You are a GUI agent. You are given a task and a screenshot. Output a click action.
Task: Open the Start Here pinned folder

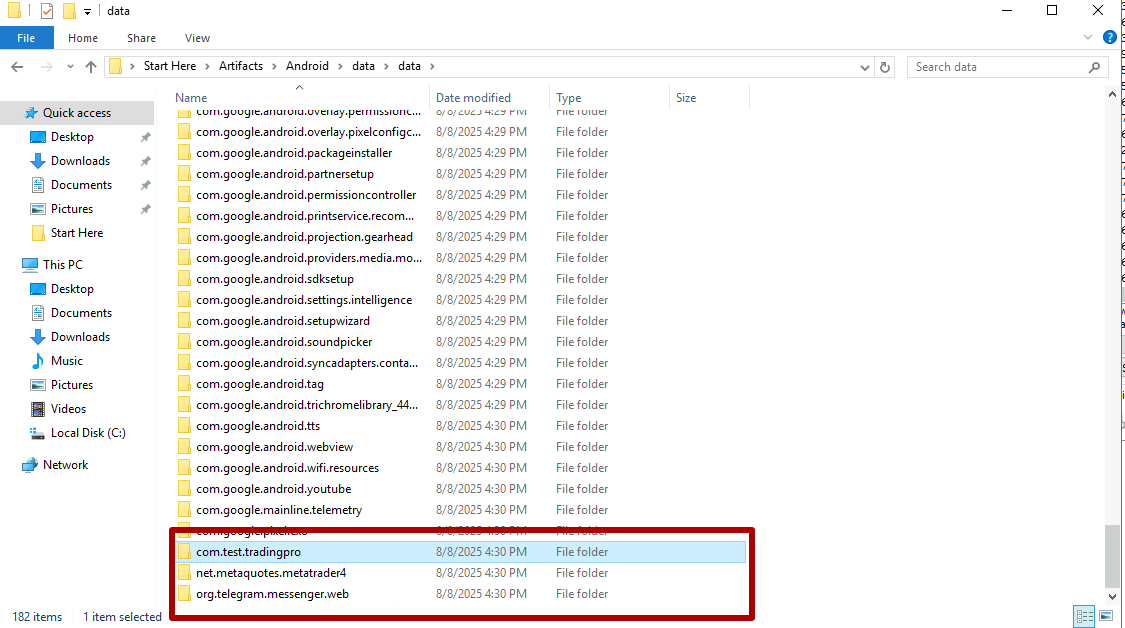(x=77, y=233)
